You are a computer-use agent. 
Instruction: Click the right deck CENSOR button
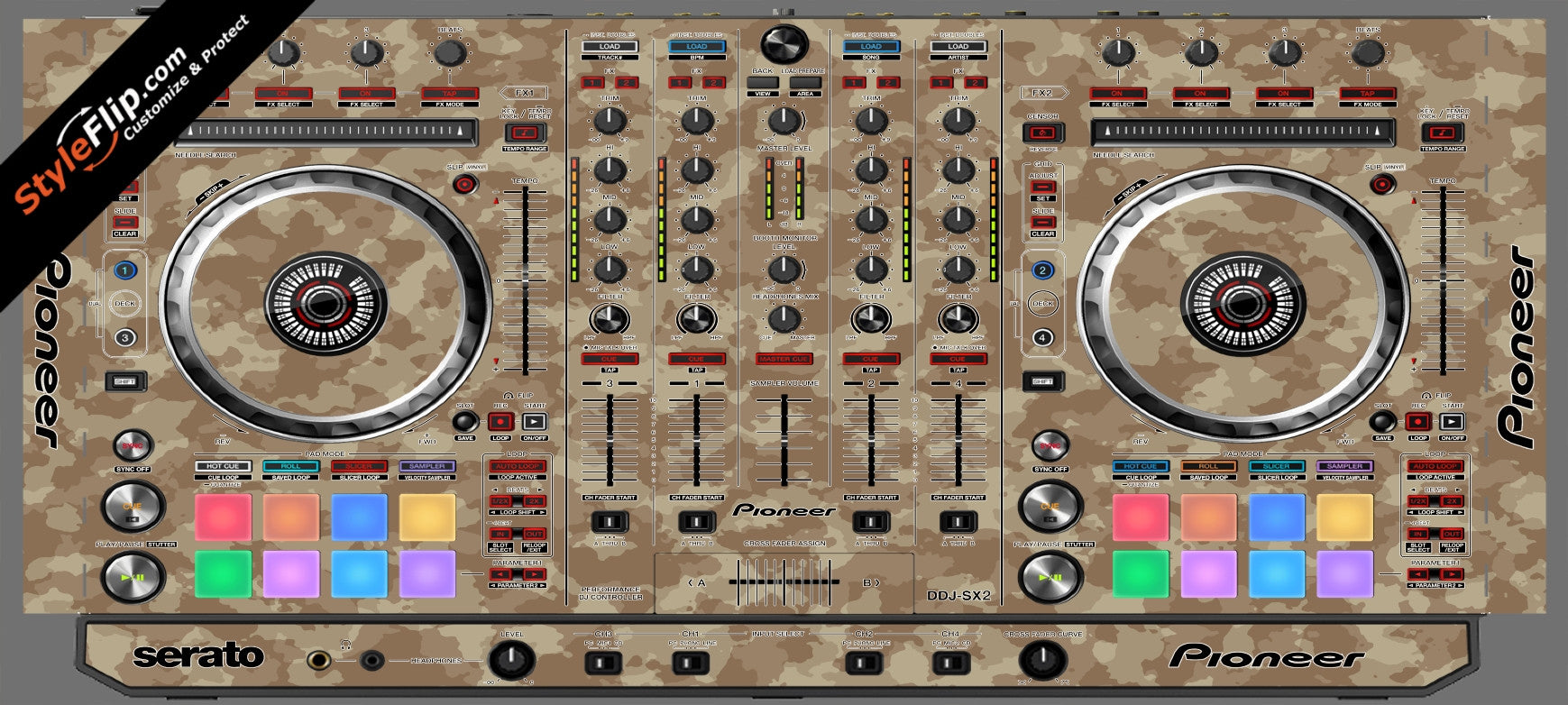(x=1042, y=133)
